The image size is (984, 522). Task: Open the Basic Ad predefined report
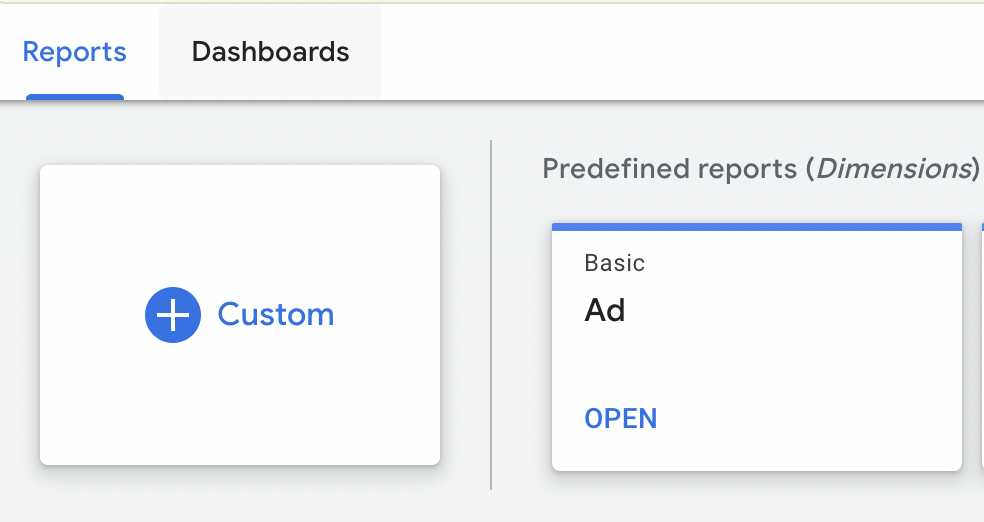point(621,418)
